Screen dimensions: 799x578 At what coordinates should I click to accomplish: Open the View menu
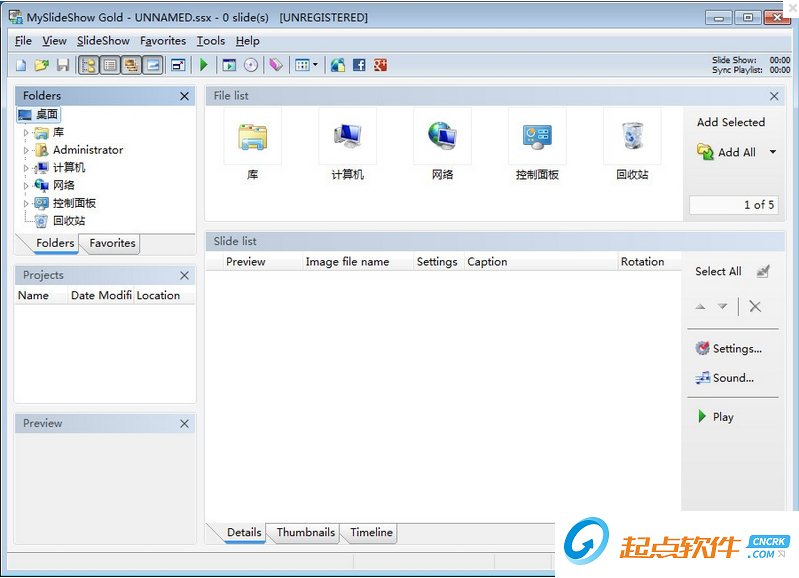pyautogui.click(x=55, y=41)
